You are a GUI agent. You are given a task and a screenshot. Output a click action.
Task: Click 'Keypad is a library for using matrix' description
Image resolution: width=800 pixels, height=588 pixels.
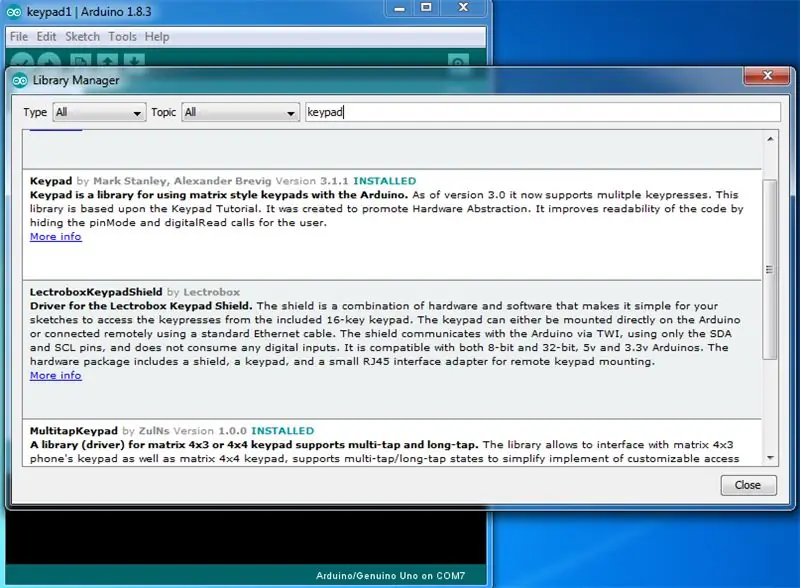tap(219, 195)
